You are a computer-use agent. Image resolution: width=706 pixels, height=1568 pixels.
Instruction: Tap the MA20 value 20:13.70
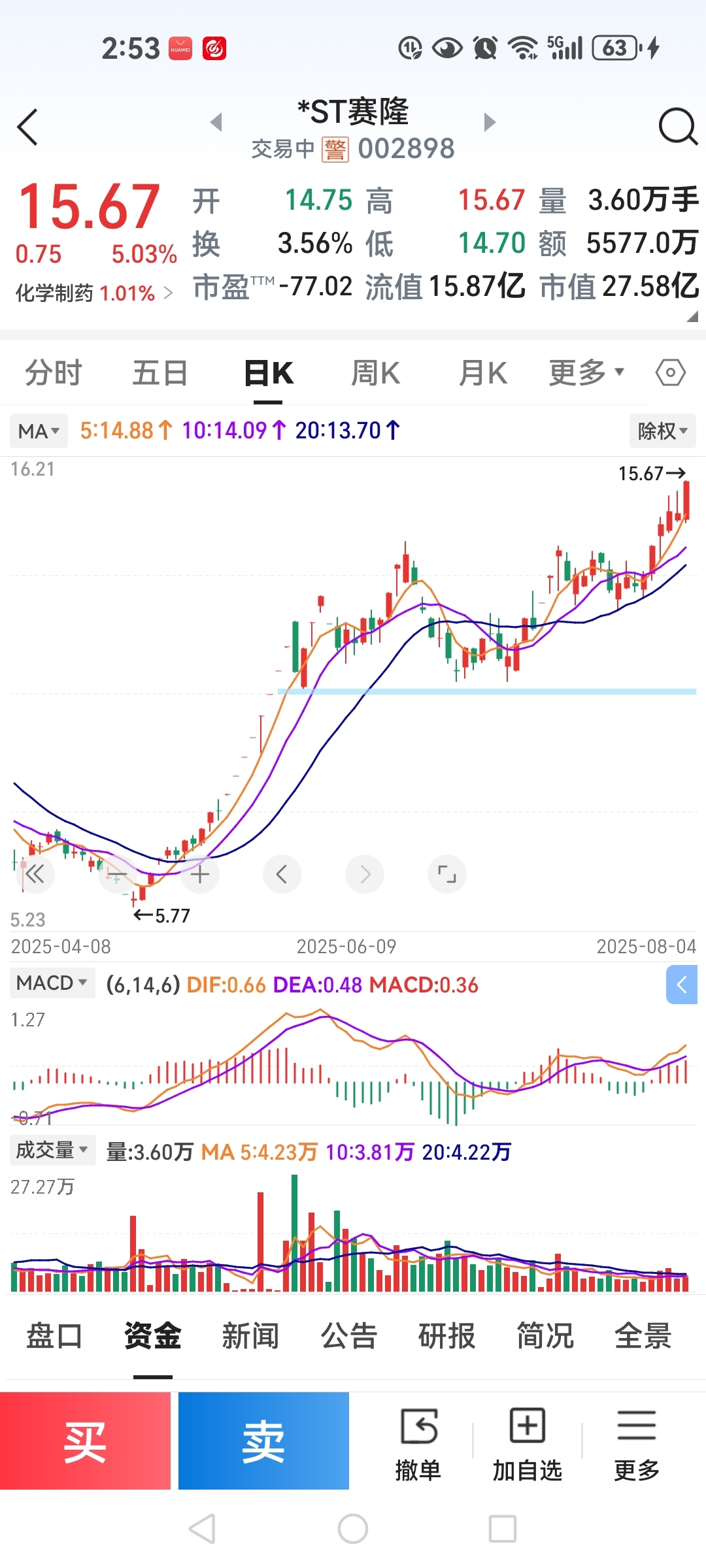click(x=348, y=431)
